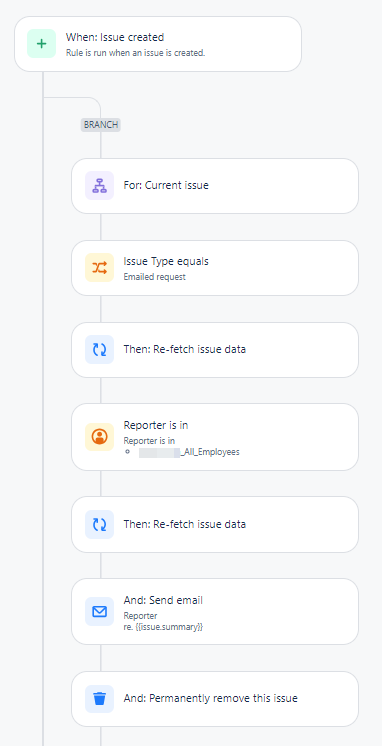
Task: Click the purple branch icon beside For: Current issue
Action: tap(99, 186)
